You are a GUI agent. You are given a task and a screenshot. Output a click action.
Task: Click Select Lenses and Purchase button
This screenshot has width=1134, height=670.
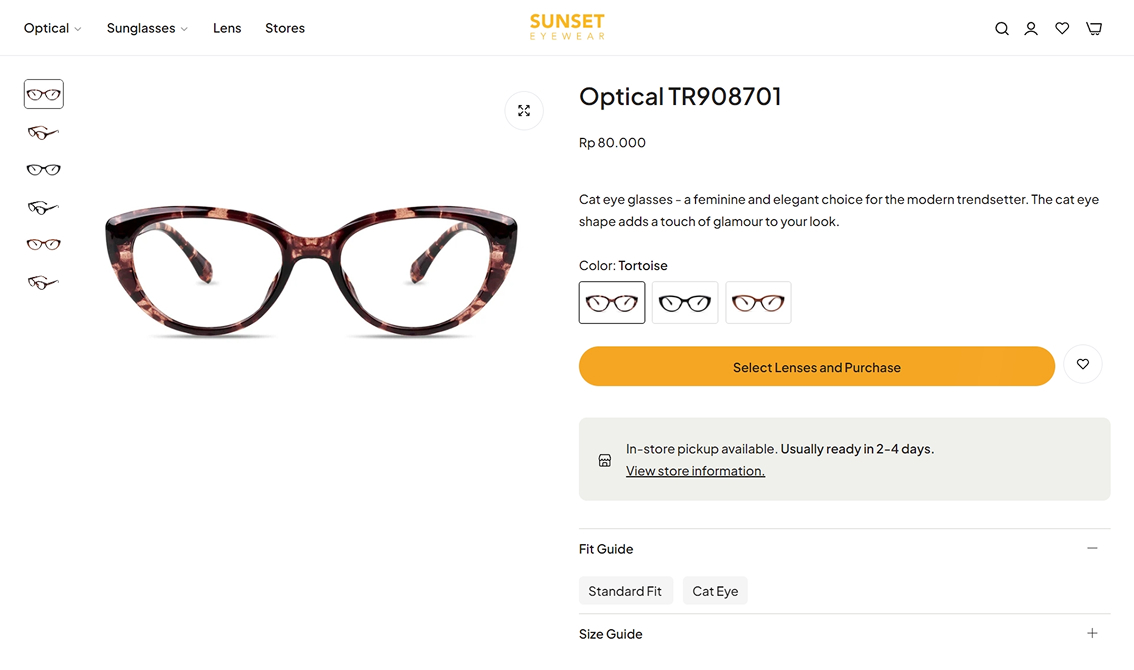click(x=816, y=367)
